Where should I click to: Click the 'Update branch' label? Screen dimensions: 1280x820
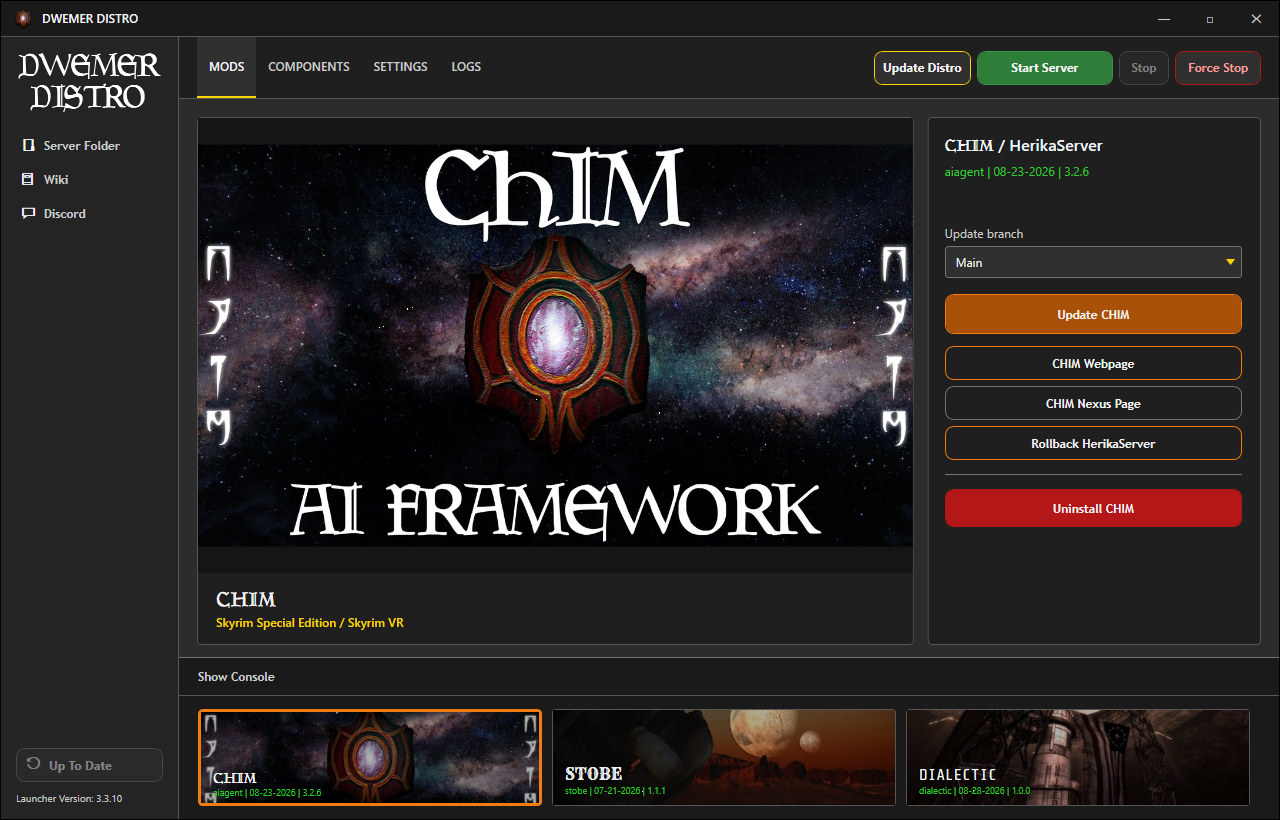pos(984,234)
